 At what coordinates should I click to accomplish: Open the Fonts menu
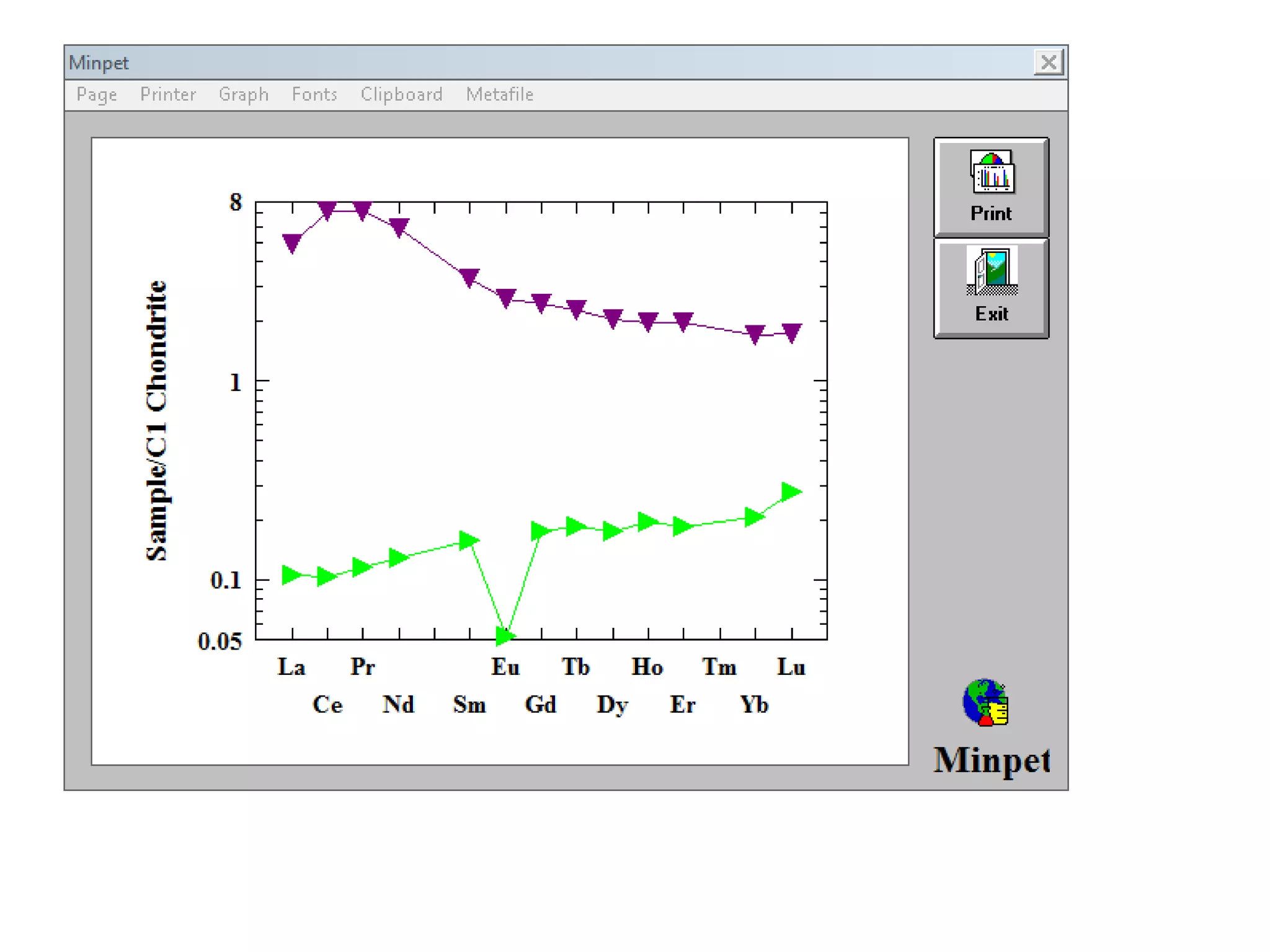[314, 94]
